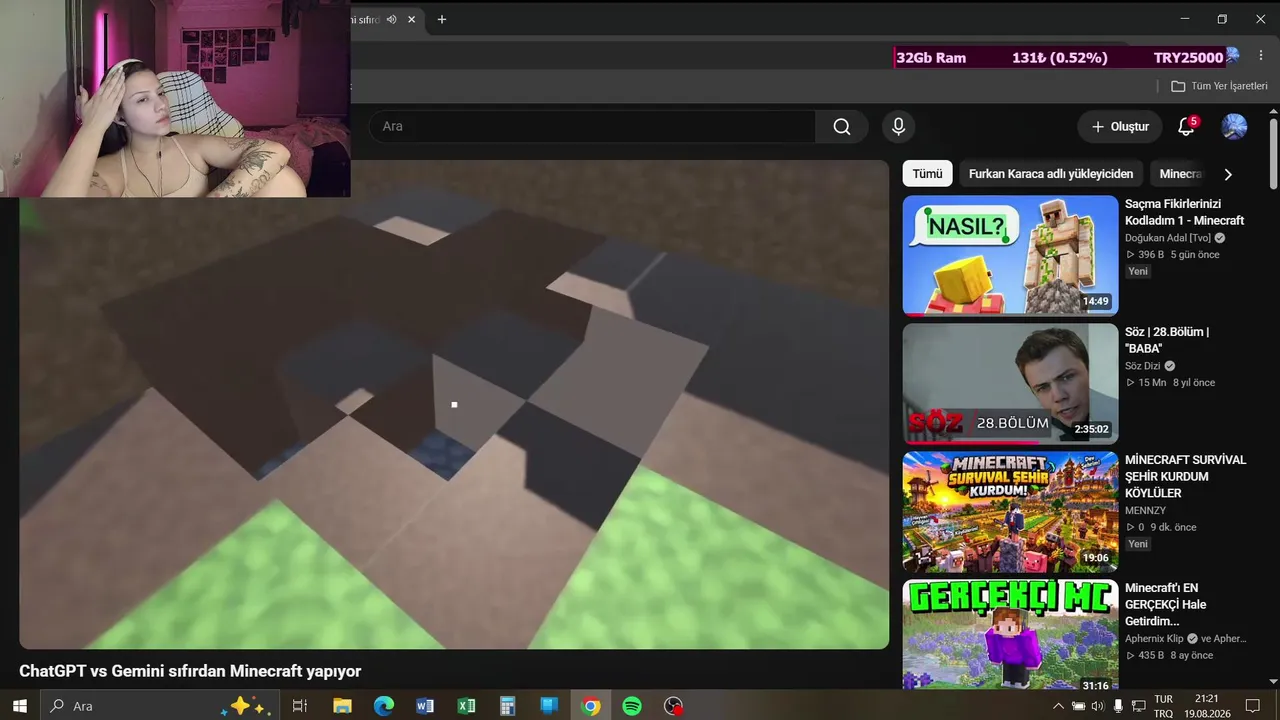Open the "Söz | 28.Bölüm | BABA" title
Viewport: 1280px width, 720px height.
point(1167,340)
